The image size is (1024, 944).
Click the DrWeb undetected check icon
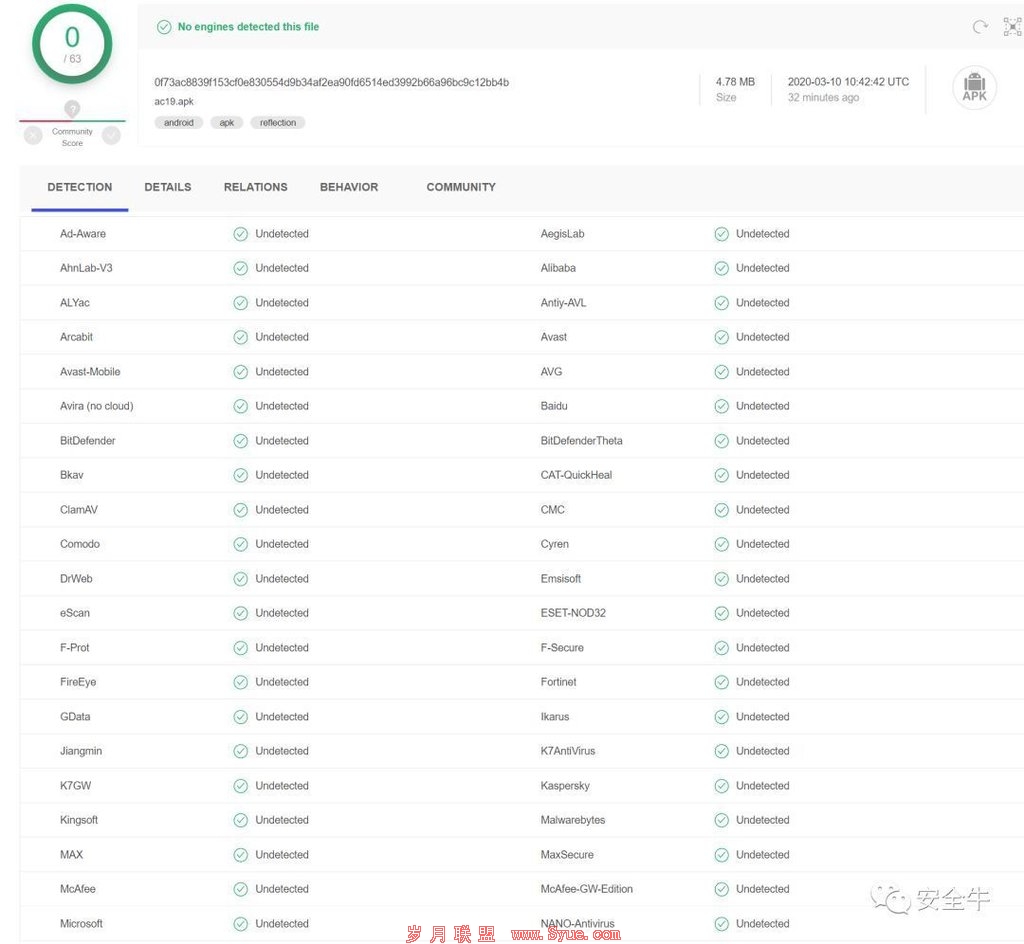[x=241, y=579]
